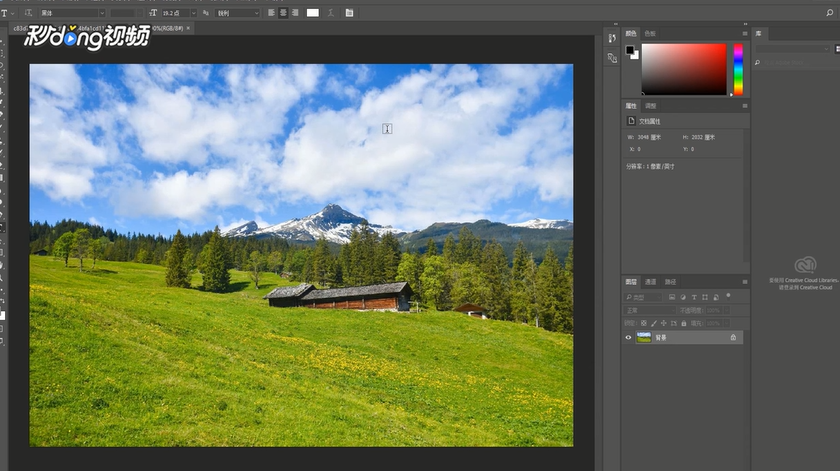
Task: Open the Layers panel options menu
Action: [x=745, y=282]
